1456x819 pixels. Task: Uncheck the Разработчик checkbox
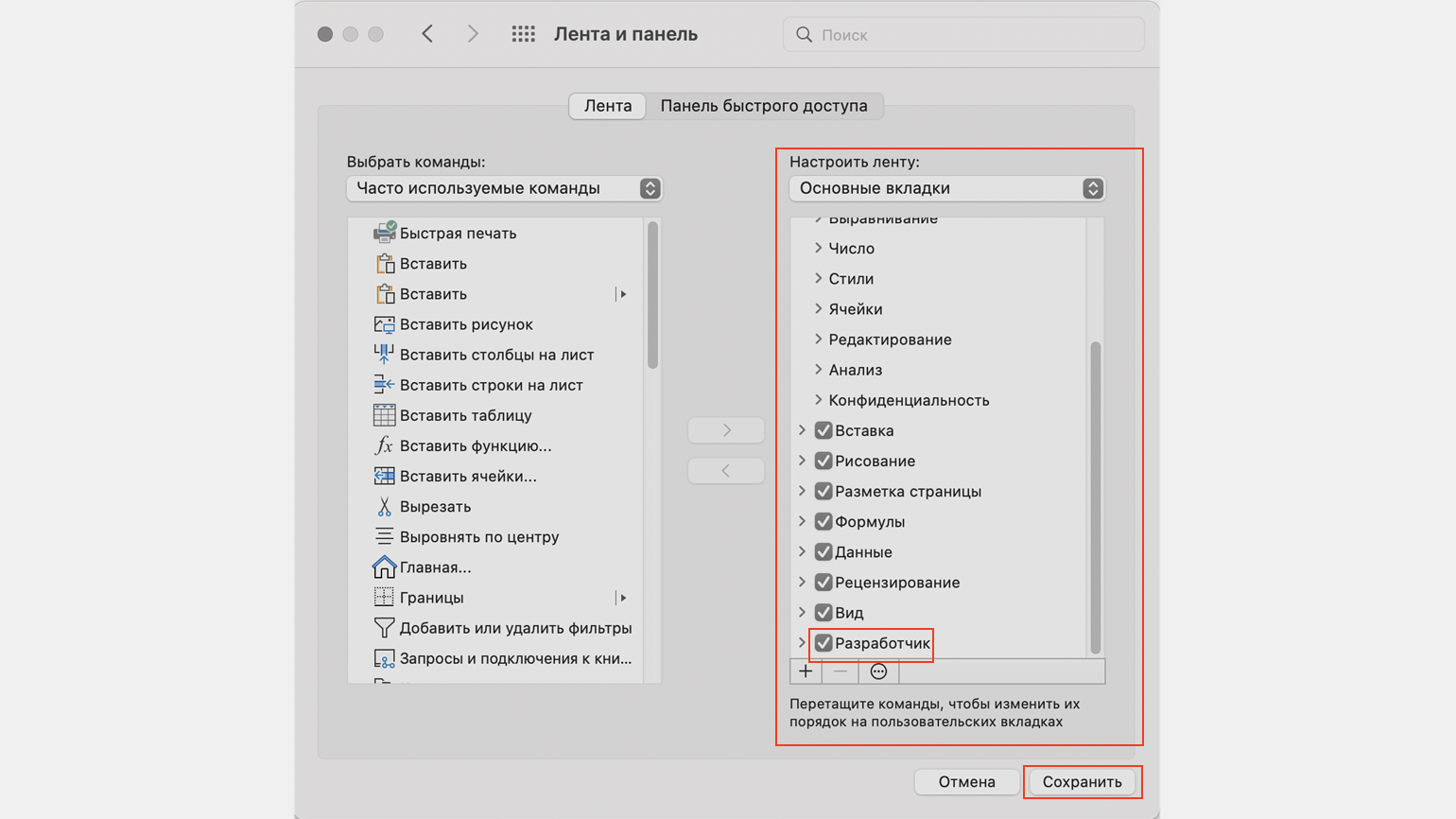click(823, 643)
